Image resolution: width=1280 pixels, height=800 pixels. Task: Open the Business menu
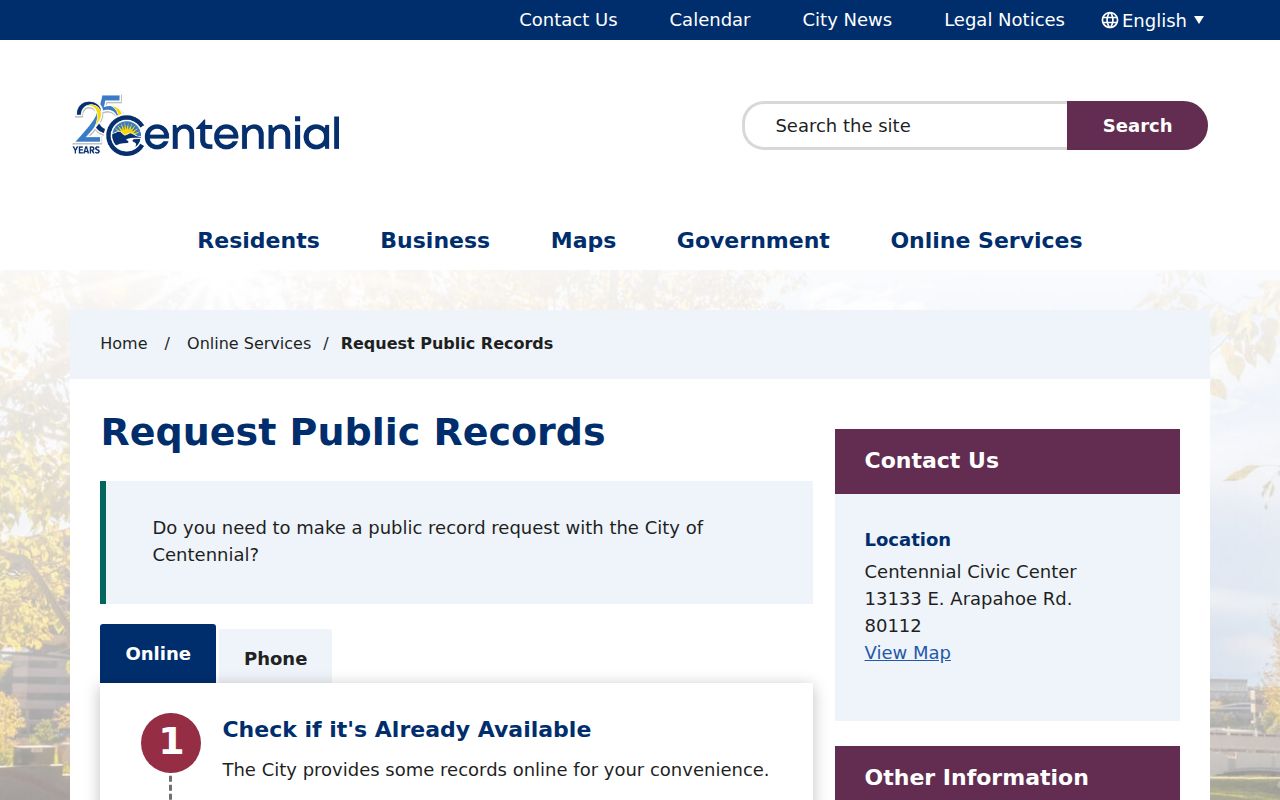pos(435,240)
